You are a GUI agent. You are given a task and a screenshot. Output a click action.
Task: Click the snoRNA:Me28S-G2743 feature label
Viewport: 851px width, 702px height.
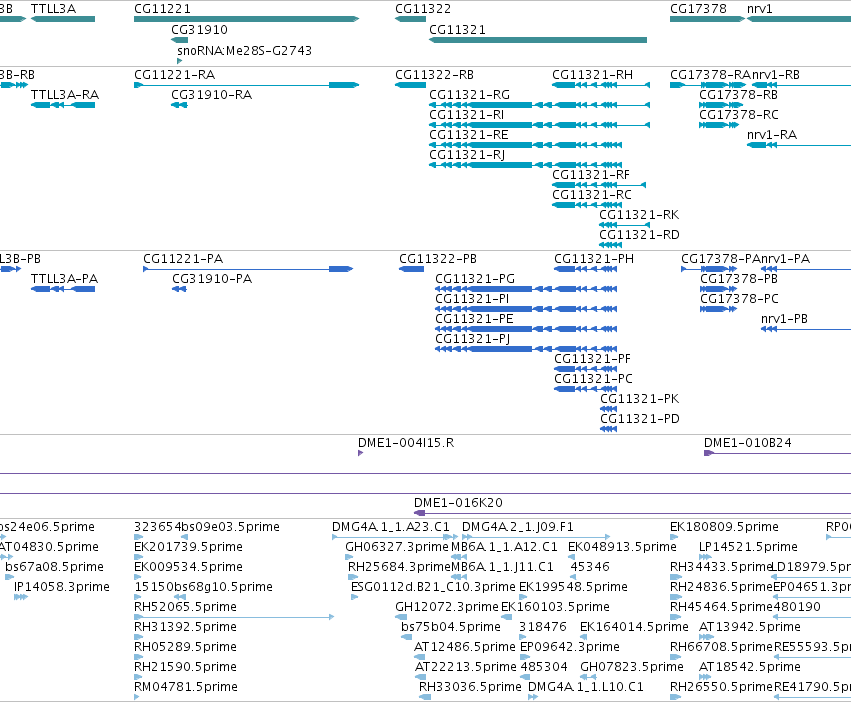pyautogui.click(x=244, y=50)
